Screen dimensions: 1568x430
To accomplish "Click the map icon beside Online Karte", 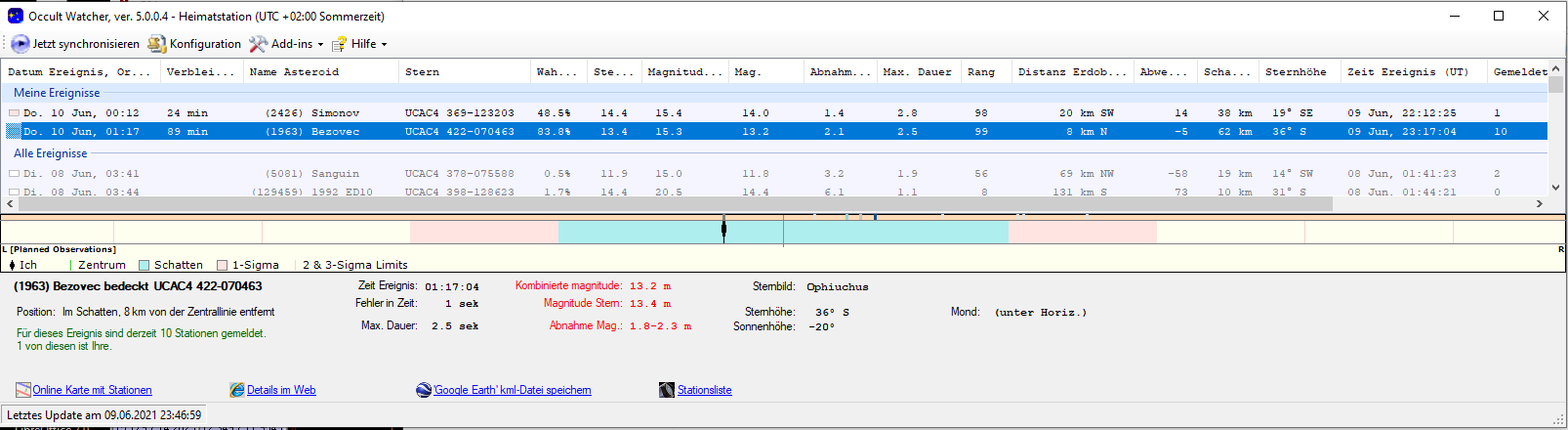I will (x=23, y=390).
